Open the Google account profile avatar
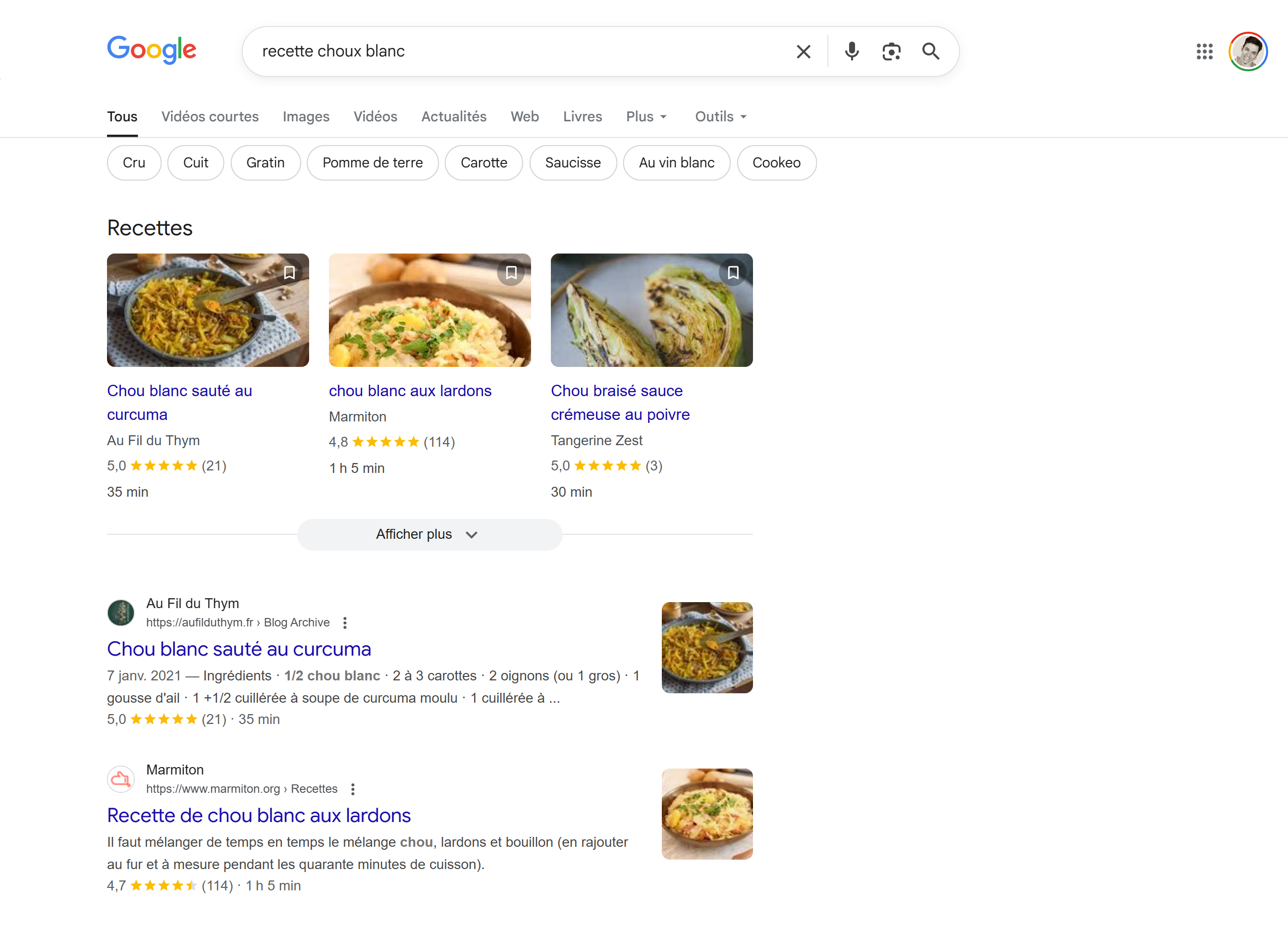Screen dimensions: 1288x927 (x=1248, y=51)
